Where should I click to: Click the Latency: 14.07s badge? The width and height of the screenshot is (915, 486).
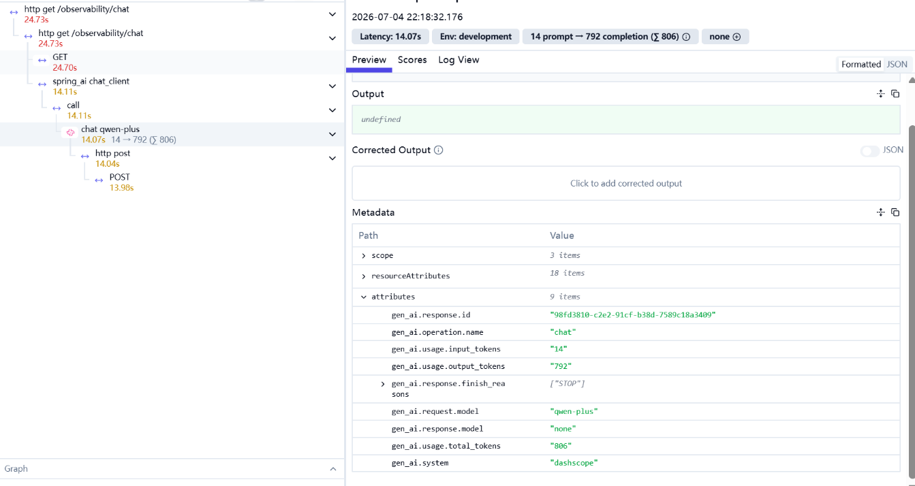point(390,36)
